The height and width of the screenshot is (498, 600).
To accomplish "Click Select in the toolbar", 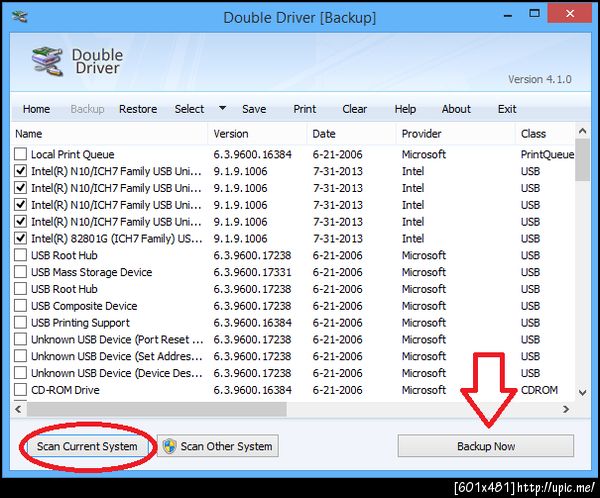I will pos(189,109).
